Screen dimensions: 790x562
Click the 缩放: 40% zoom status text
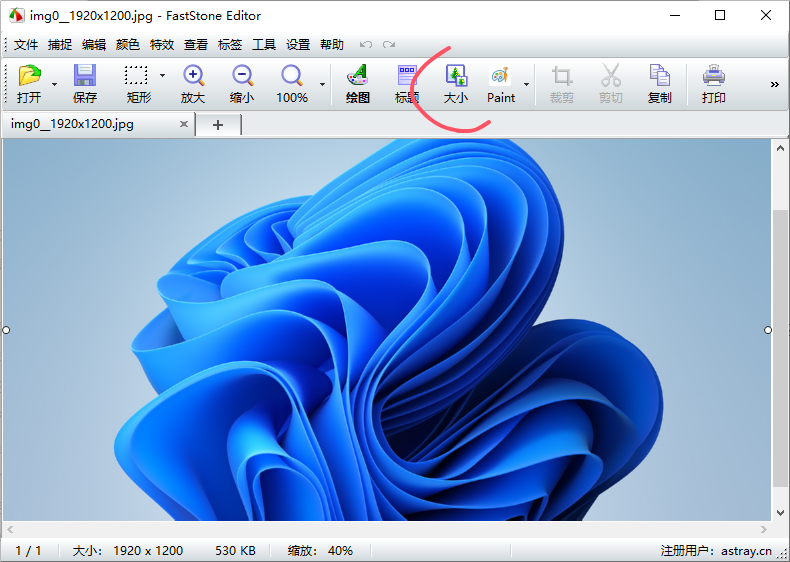click(320, 551)
